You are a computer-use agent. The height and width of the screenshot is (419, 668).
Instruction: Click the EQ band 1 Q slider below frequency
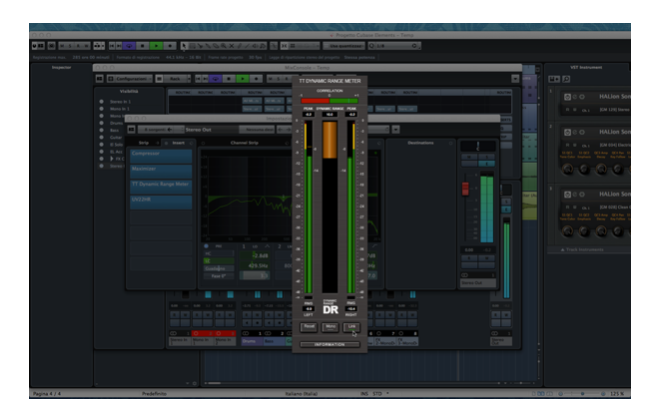coord(255,276)
